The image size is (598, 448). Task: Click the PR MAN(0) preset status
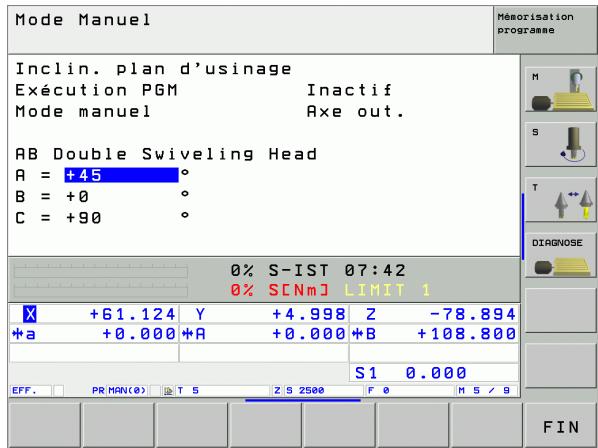point(119,391)
